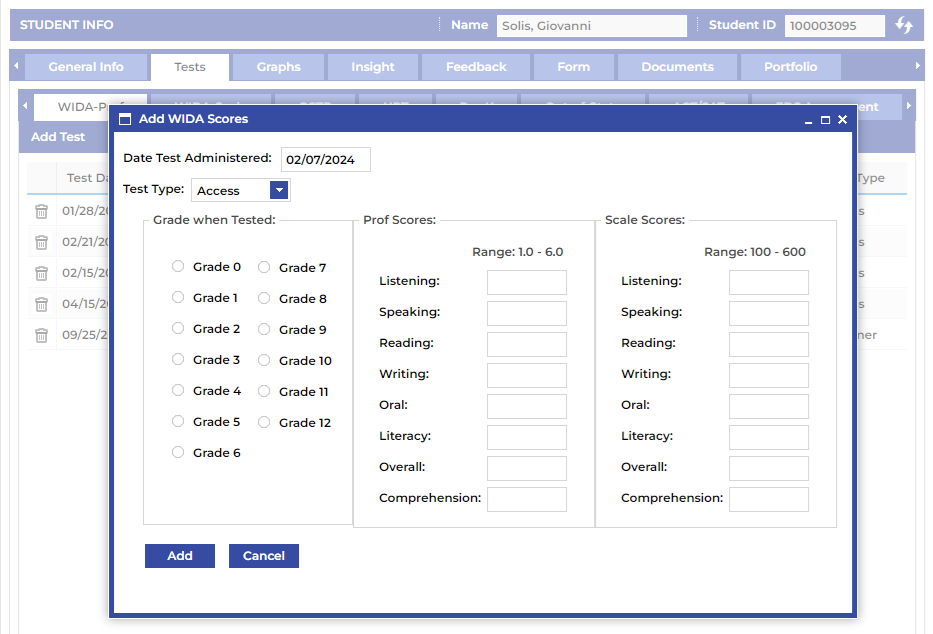Open the Insight tab
This screenshot has width=933, height=634.
tap(373, 67)
